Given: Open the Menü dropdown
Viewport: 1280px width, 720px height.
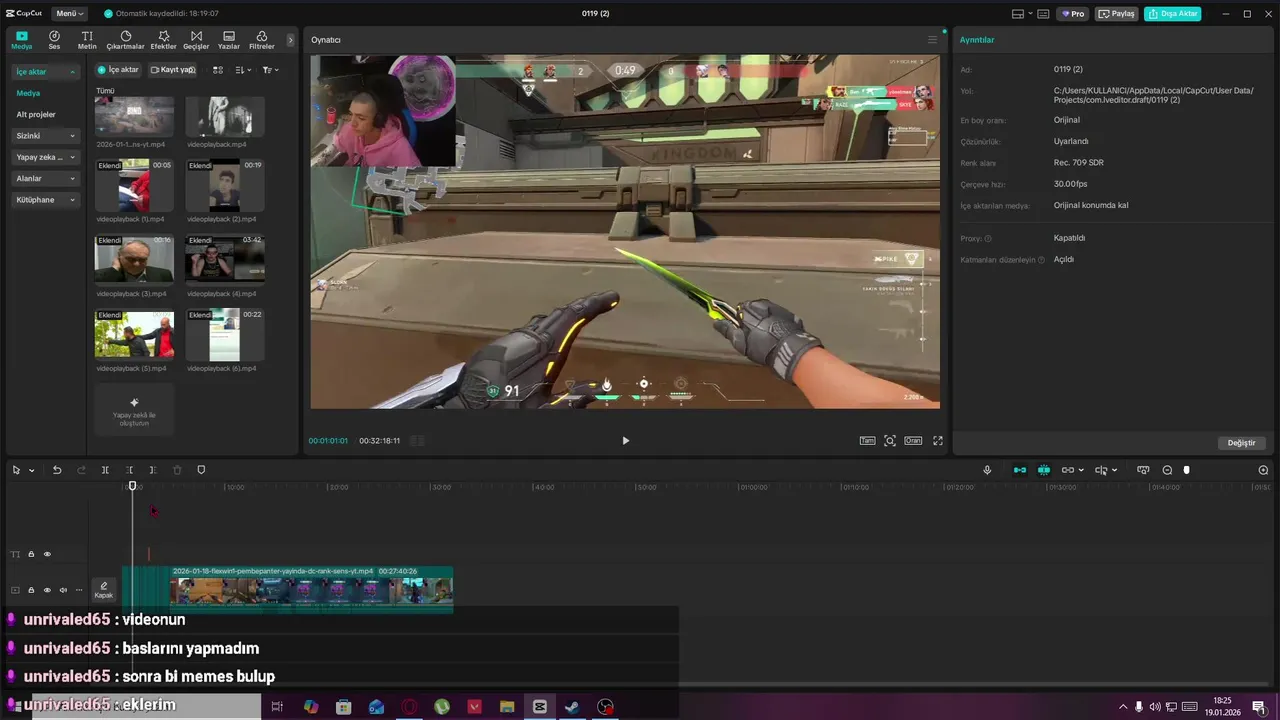Looking at the screenshot, I should [x=70, y=14].
